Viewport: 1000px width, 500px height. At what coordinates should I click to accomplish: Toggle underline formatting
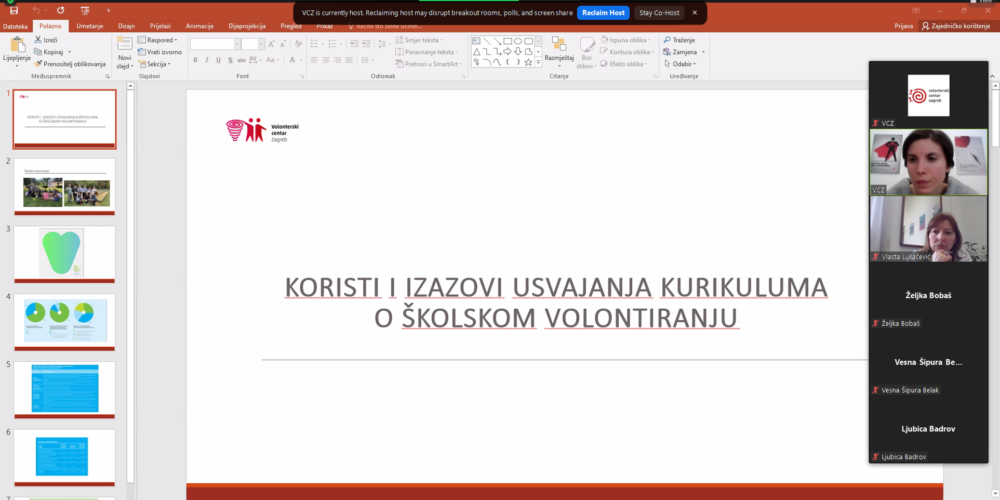point(220,61)
